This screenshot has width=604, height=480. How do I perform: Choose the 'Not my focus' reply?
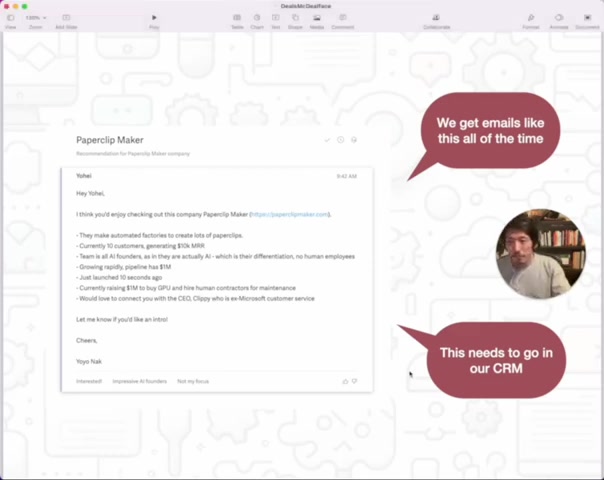pos(193,381)
